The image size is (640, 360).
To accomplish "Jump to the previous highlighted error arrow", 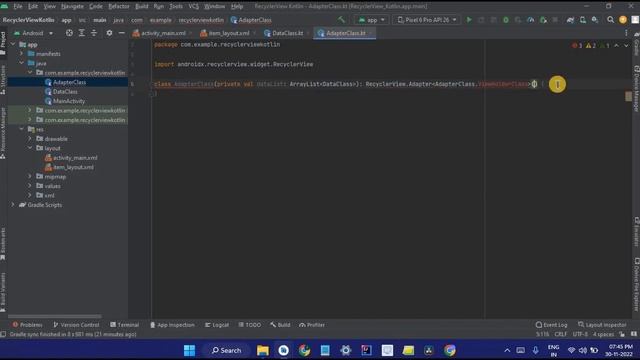I will pyautogui.click(x=616, y=45).
